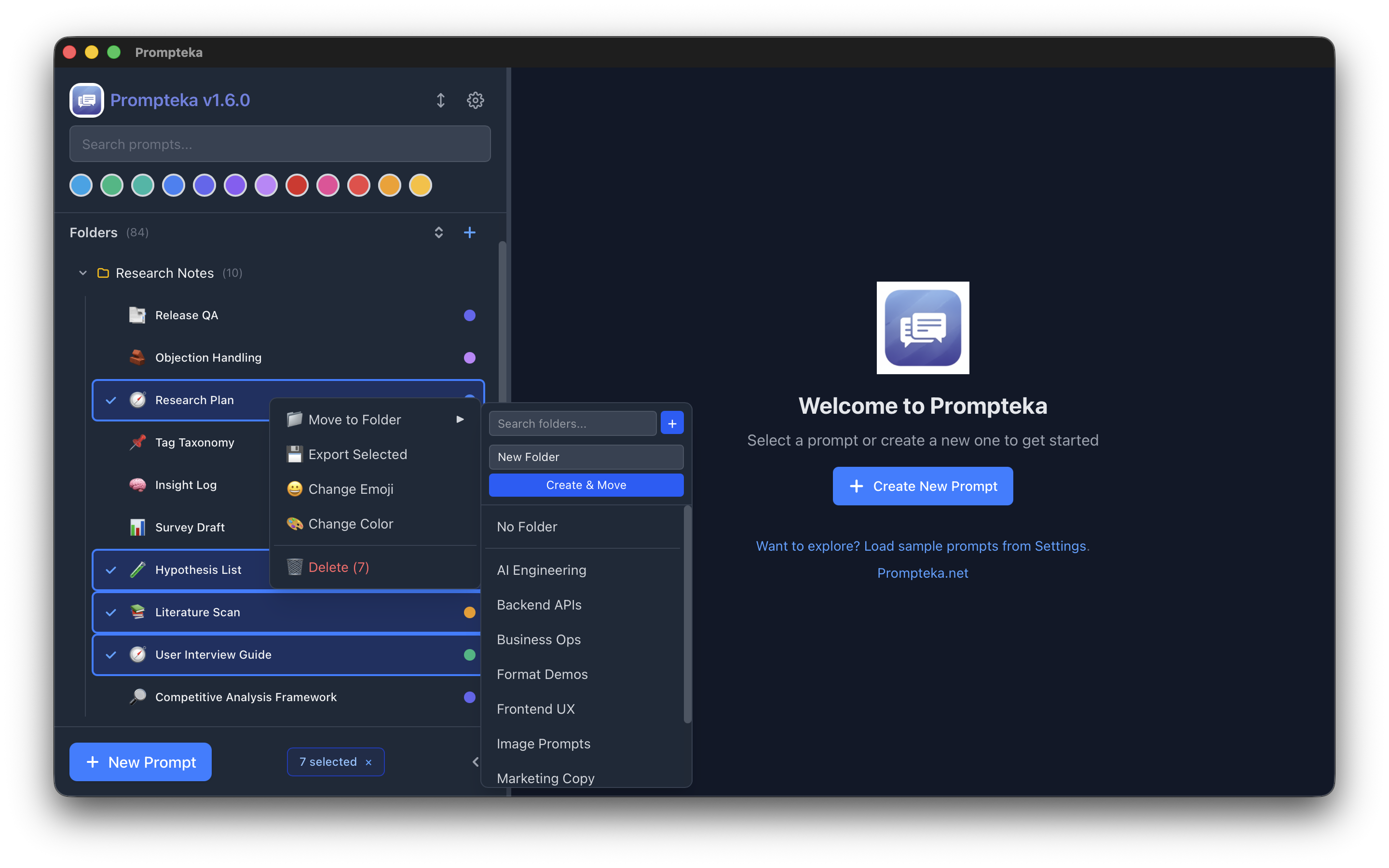Viewport: 1389px width, 868px height.
Task: Click the compass icon beside Research Plan
Action: [138, 400]
